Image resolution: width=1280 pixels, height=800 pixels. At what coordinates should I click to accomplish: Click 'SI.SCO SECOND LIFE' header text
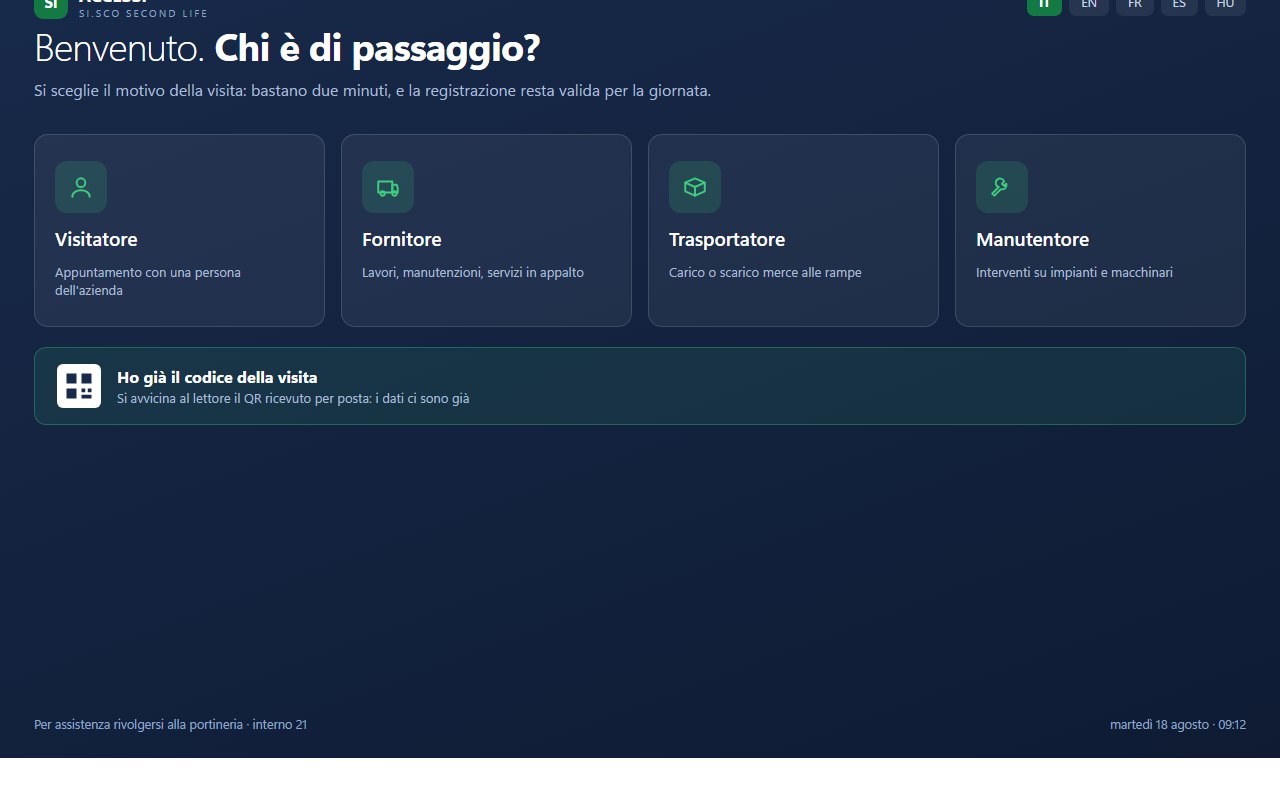[144, 14]
